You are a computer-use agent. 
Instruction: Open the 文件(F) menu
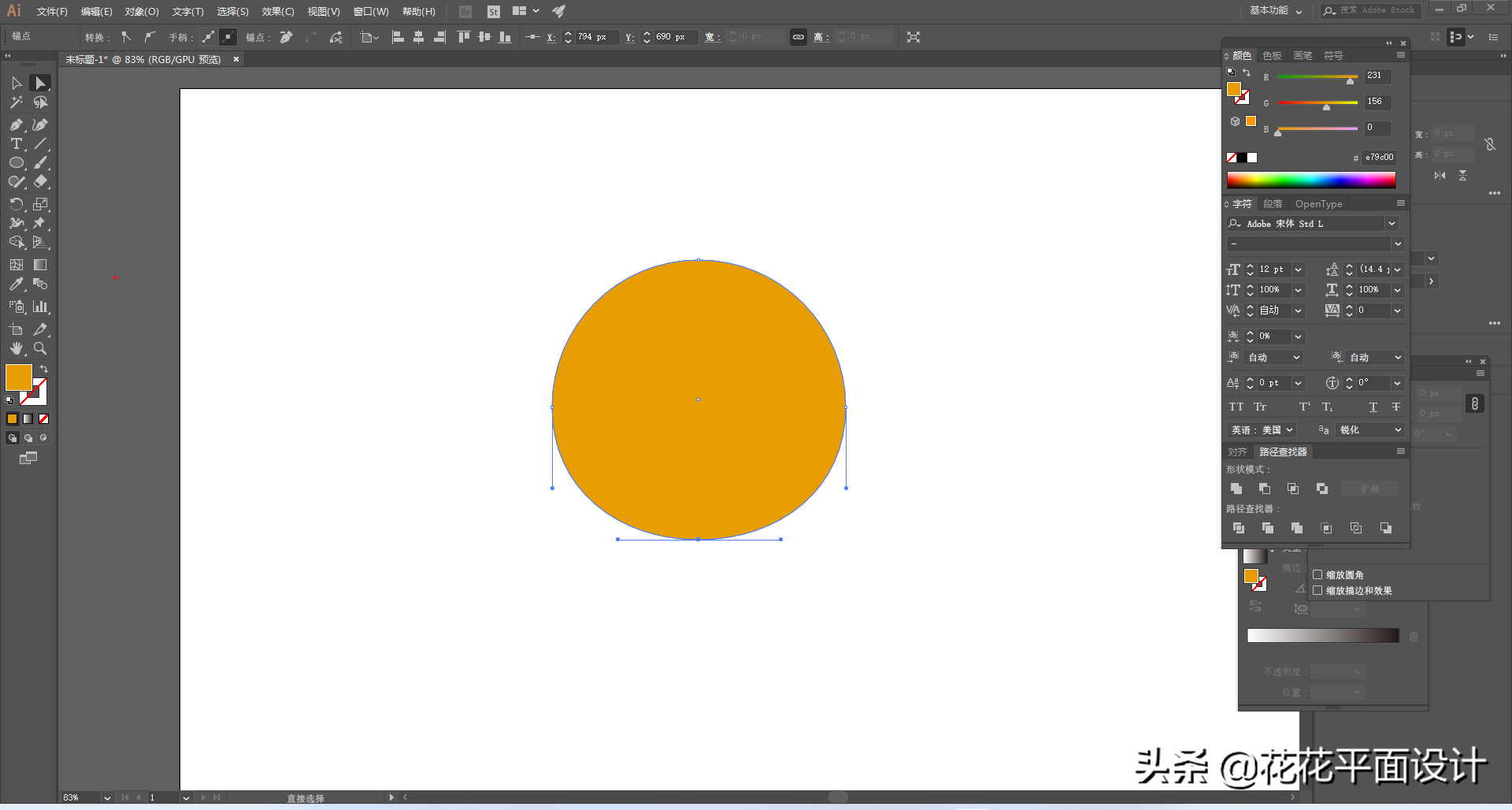pyautogui.click(x=52, y=12)
